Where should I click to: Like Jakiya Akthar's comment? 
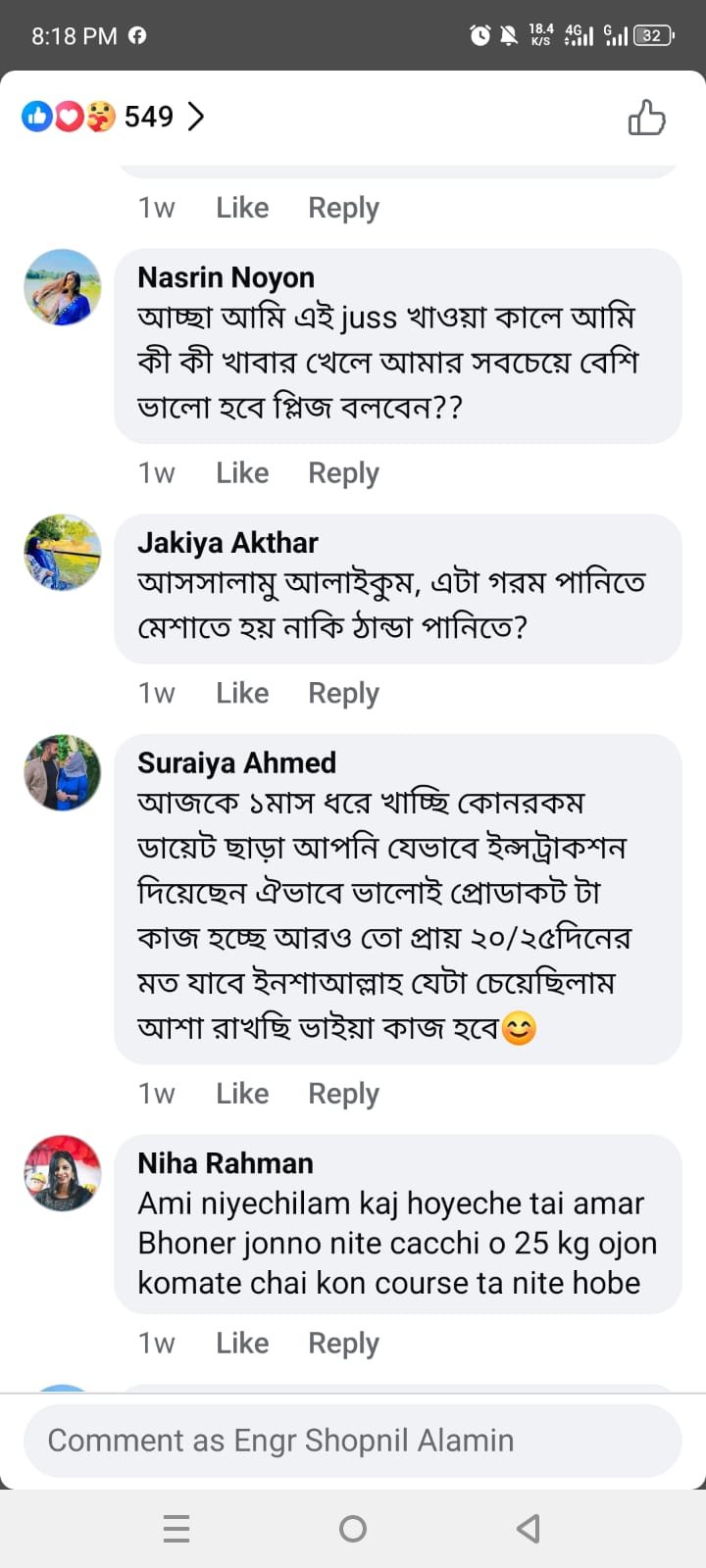tap(242, 693)
